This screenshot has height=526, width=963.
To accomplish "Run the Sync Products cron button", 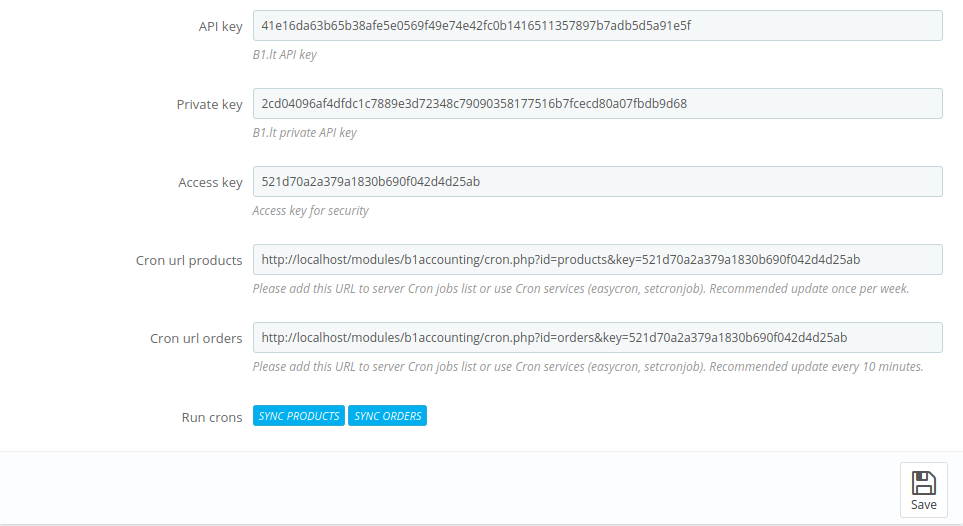I will (299, 416).
